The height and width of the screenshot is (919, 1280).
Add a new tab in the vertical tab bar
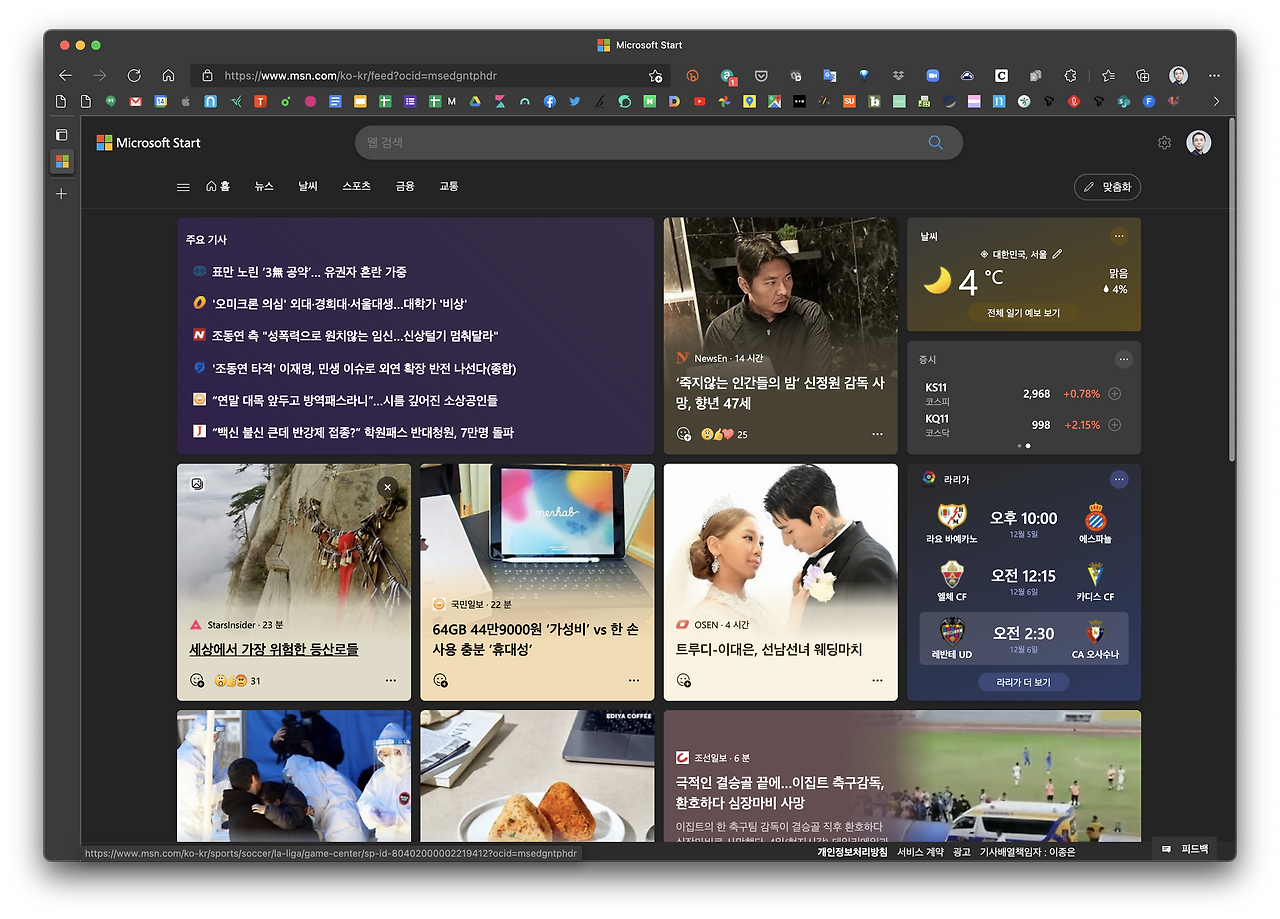(x=61, y=194)
